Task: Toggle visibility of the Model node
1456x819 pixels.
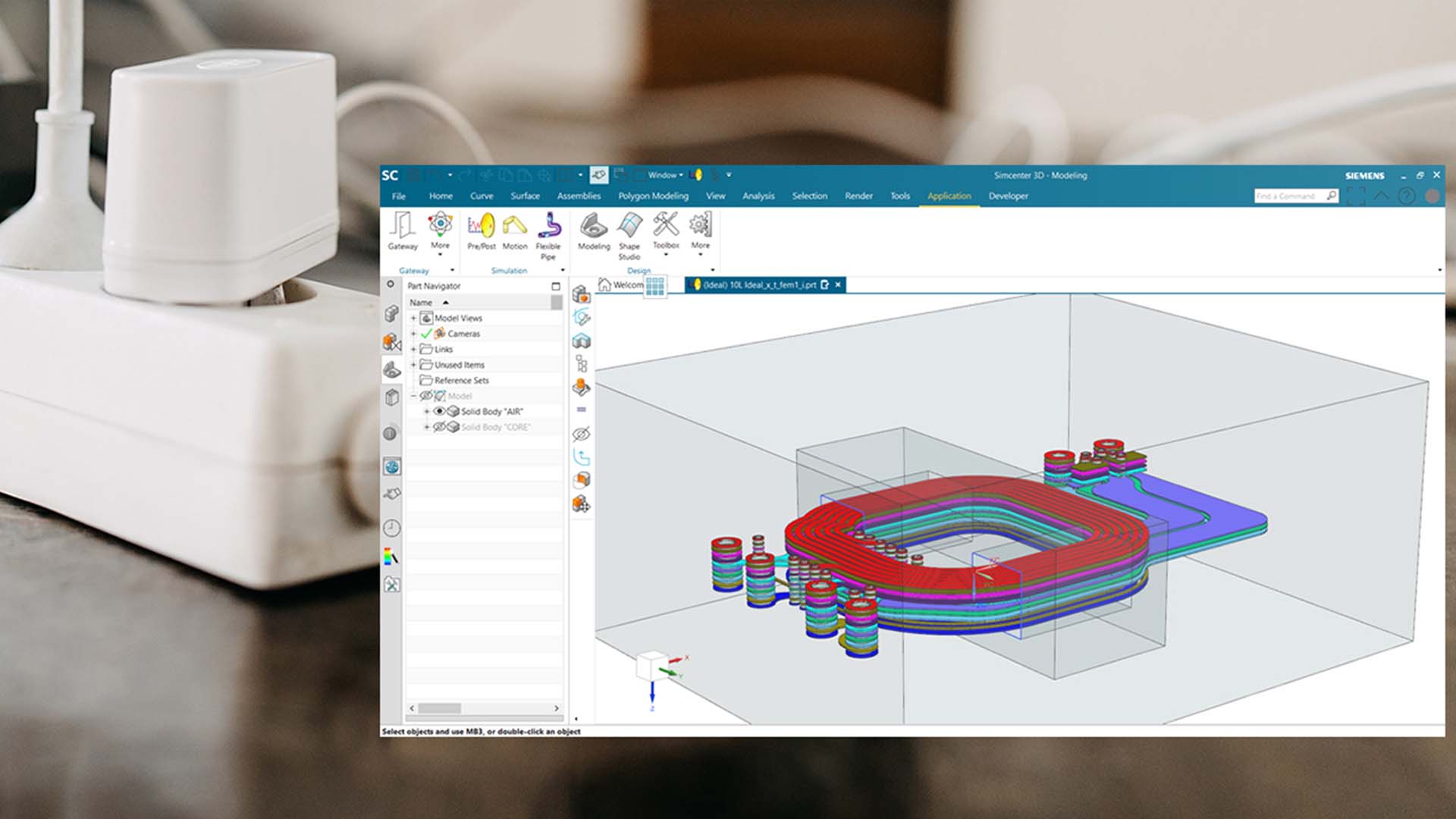Action: (425, 395)
